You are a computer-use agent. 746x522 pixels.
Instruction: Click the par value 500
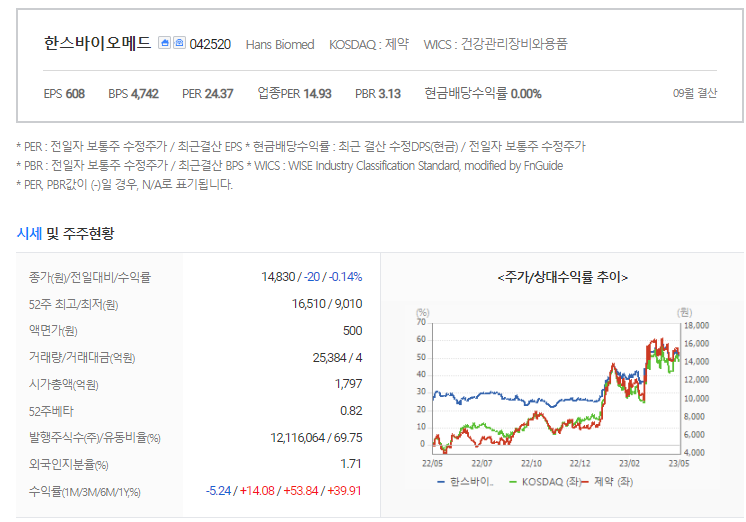click(x=353, y=331)
